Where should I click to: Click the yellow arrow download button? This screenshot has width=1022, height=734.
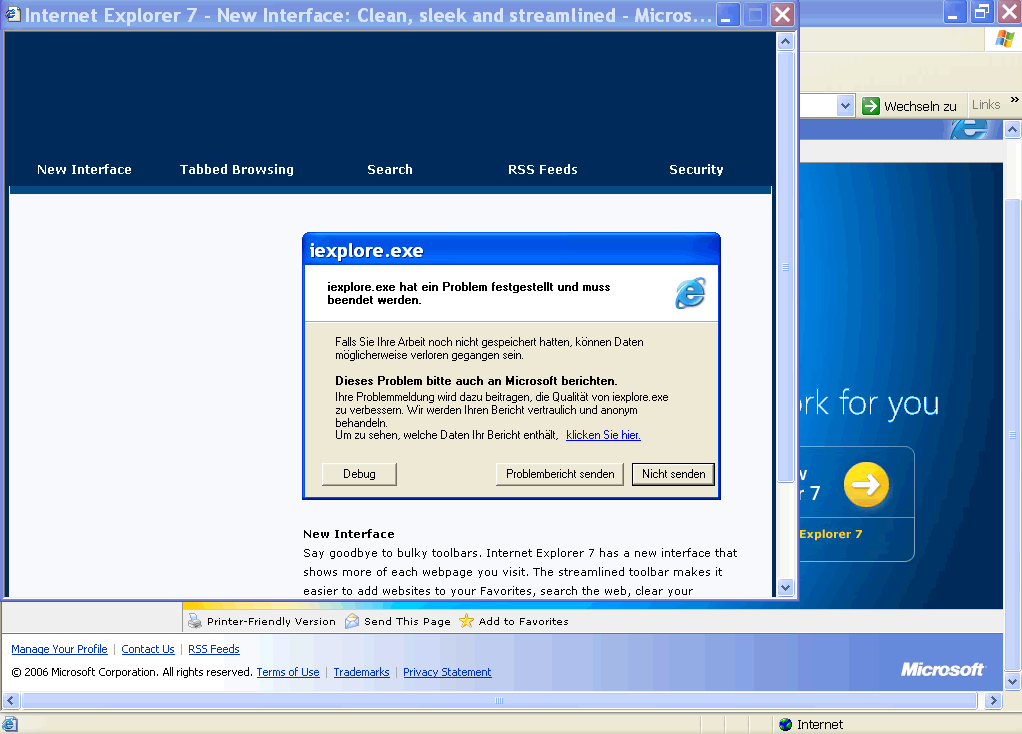pyautogui.click(x=866, y=484)
